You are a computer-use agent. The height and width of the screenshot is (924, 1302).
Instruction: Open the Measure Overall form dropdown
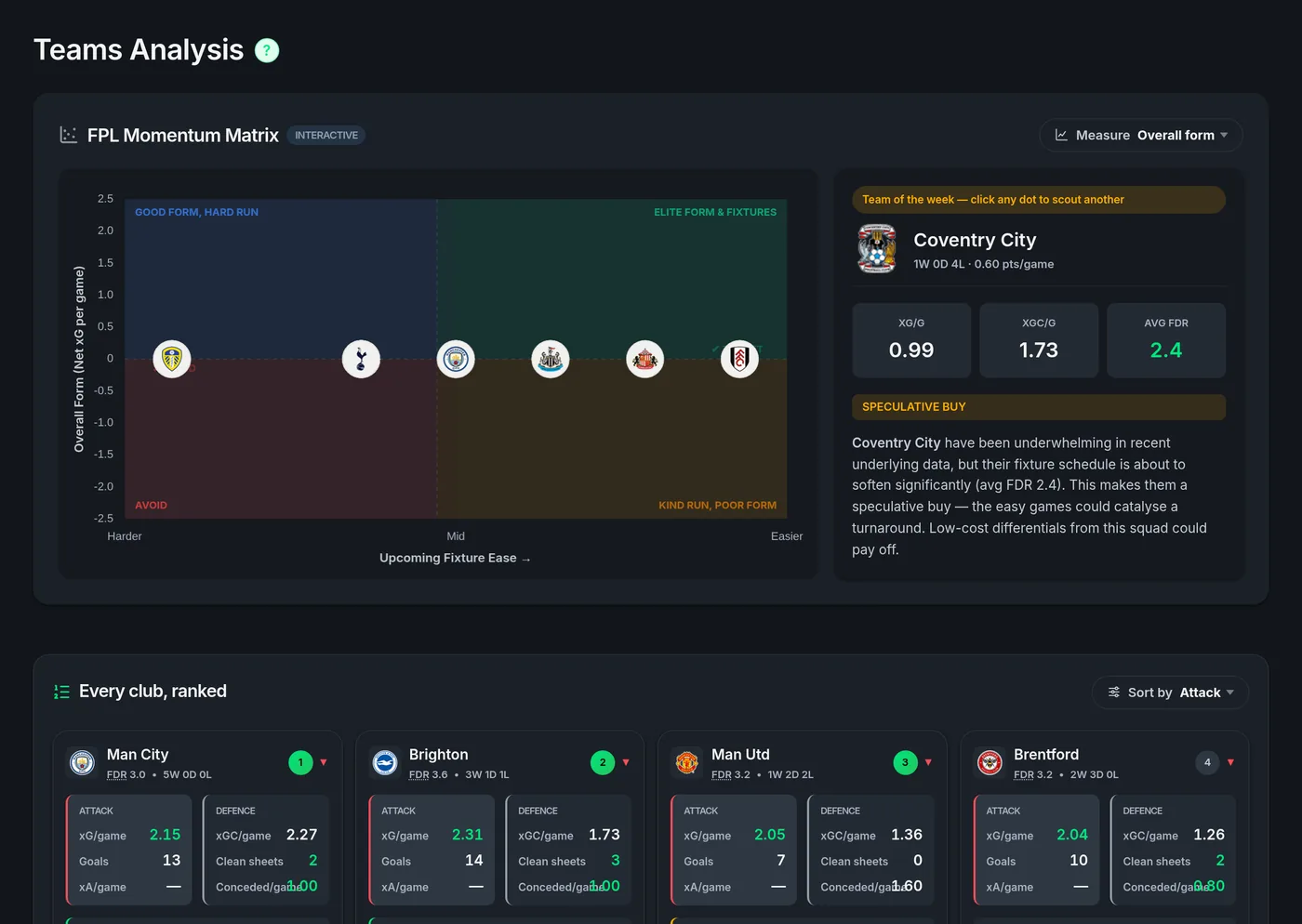(1141, 136)
